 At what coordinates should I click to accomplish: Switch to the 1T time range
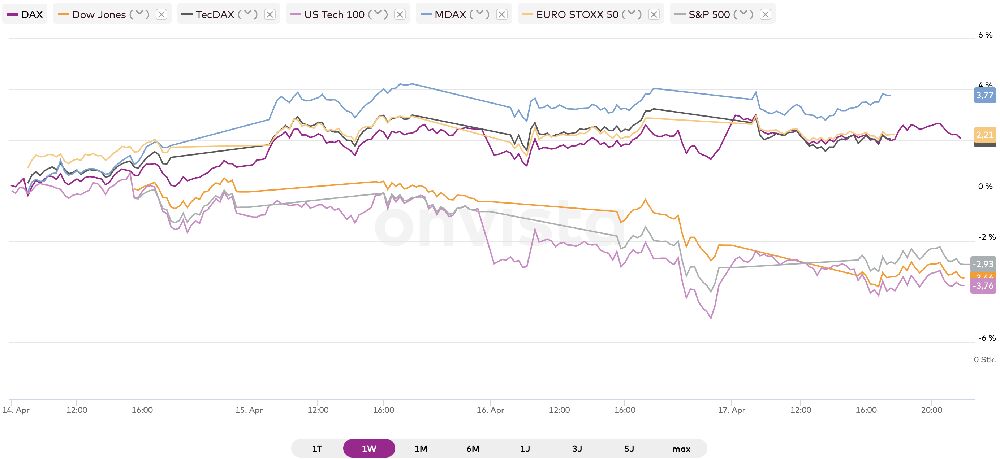(317, 449)
